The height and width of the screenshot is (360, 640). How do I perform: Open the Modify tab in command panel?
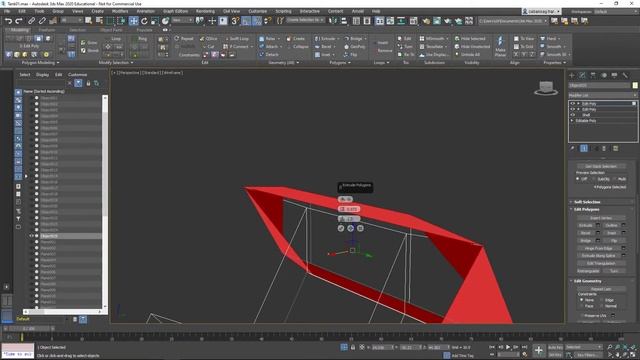582,76
